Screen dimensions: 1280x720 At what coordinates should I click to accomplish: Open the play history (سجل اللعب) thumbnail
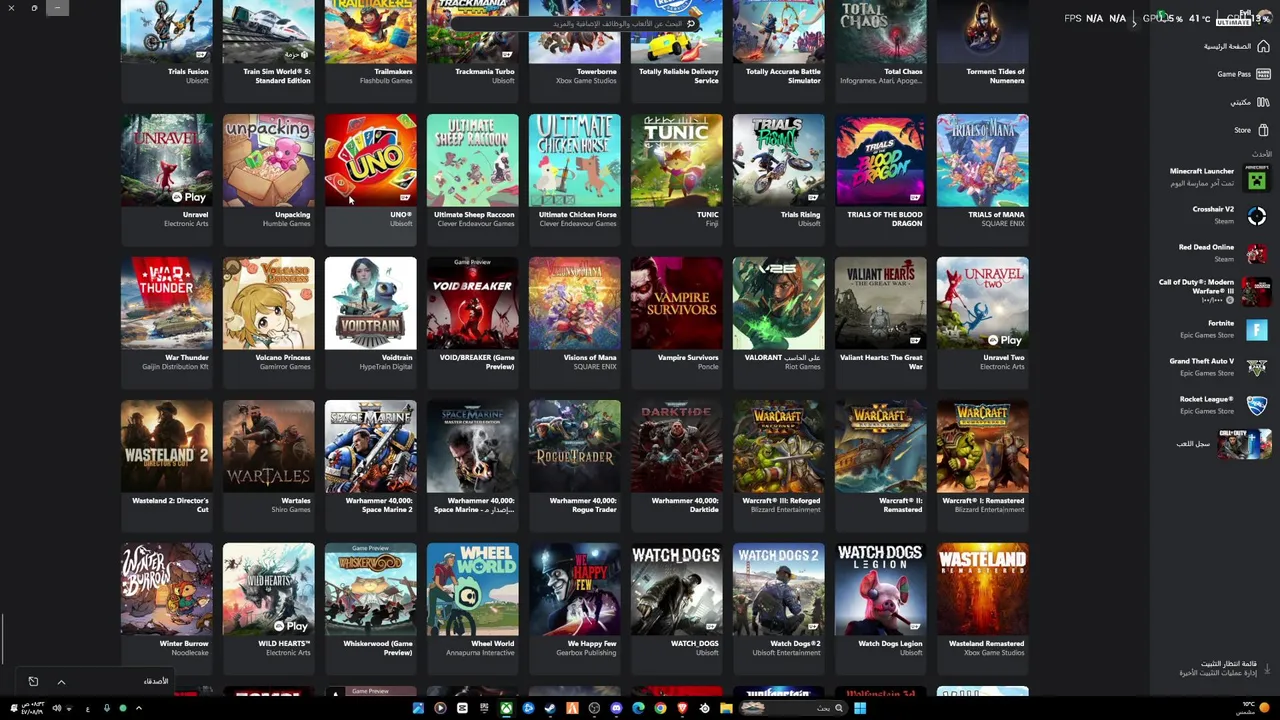[x=1244, y=443]
